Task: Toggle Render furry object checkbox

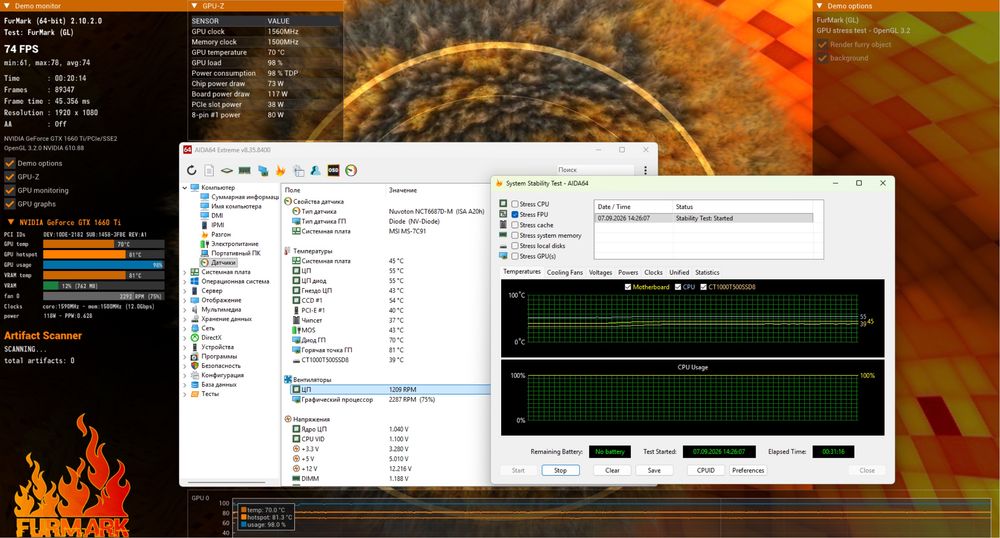Action: (x=822, y=45)
